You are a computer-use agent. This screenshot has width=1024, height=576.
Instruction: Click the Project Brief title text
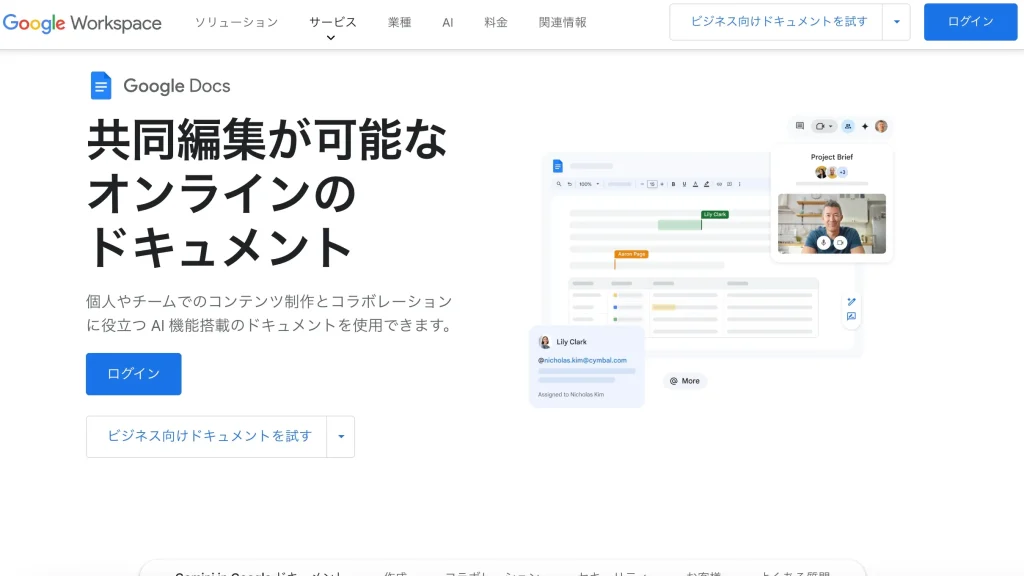(831, 157)
